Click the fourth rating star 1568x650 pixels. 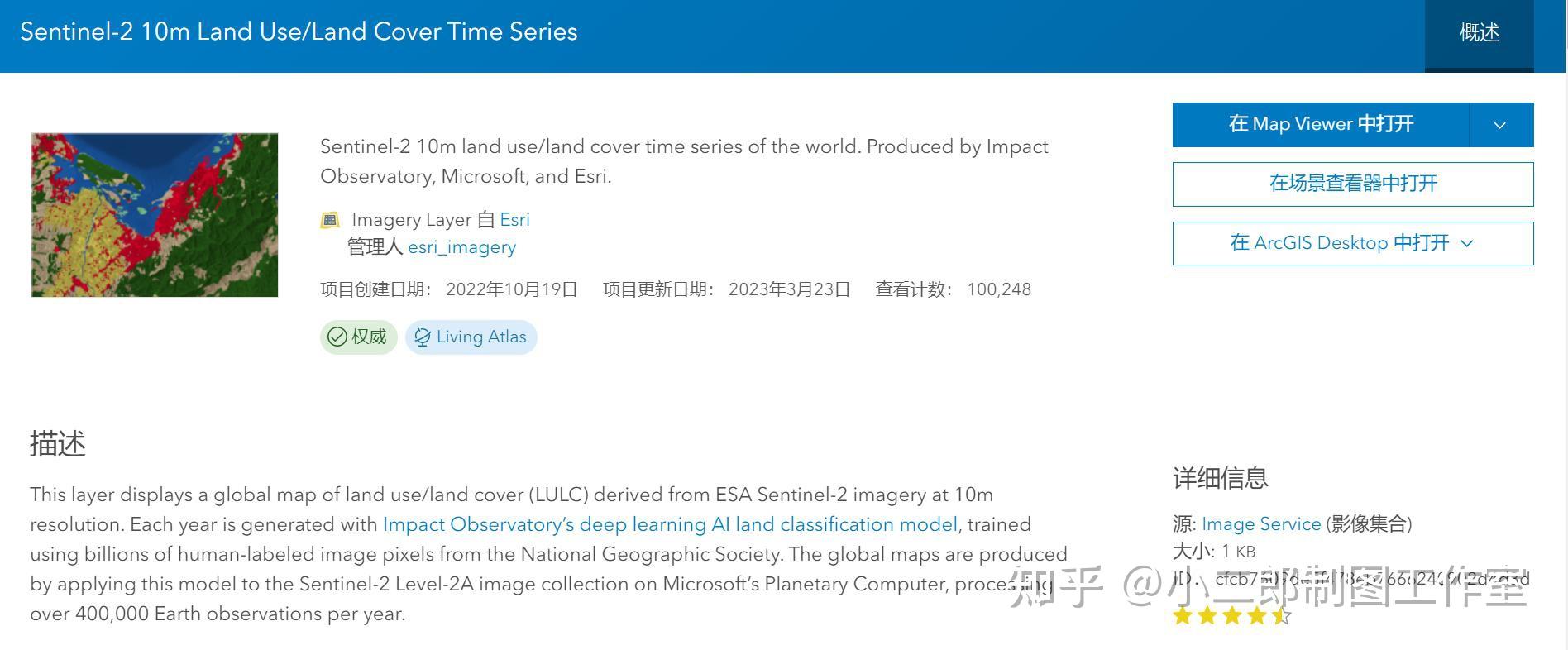(1257, 615)
